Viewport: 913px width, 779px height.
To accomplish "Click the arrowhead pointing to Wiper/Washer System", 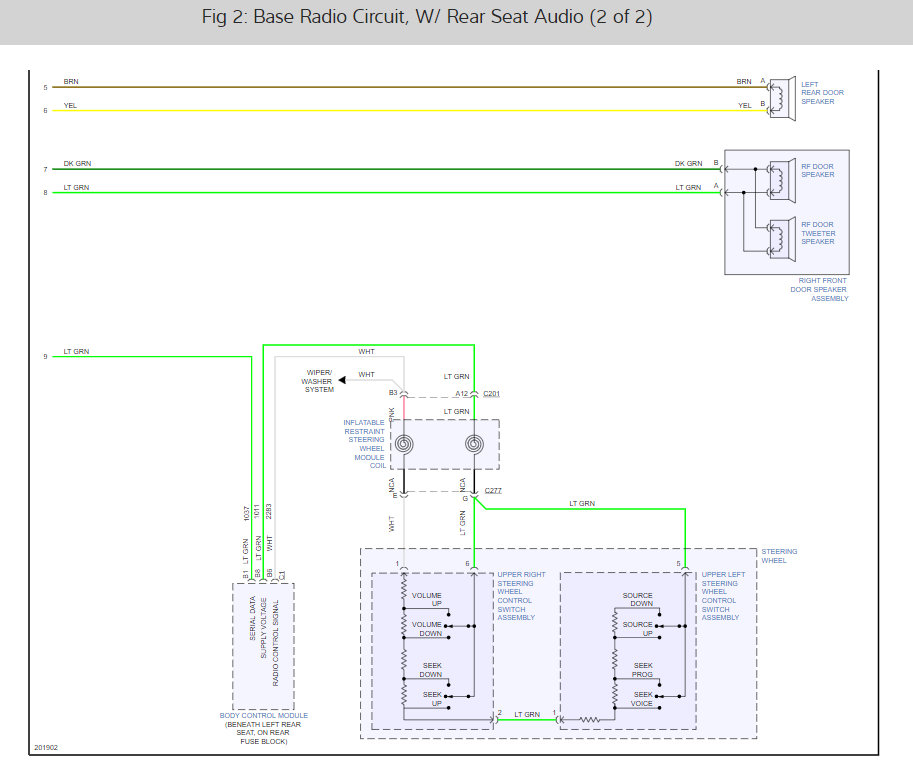I will (342, 380).
